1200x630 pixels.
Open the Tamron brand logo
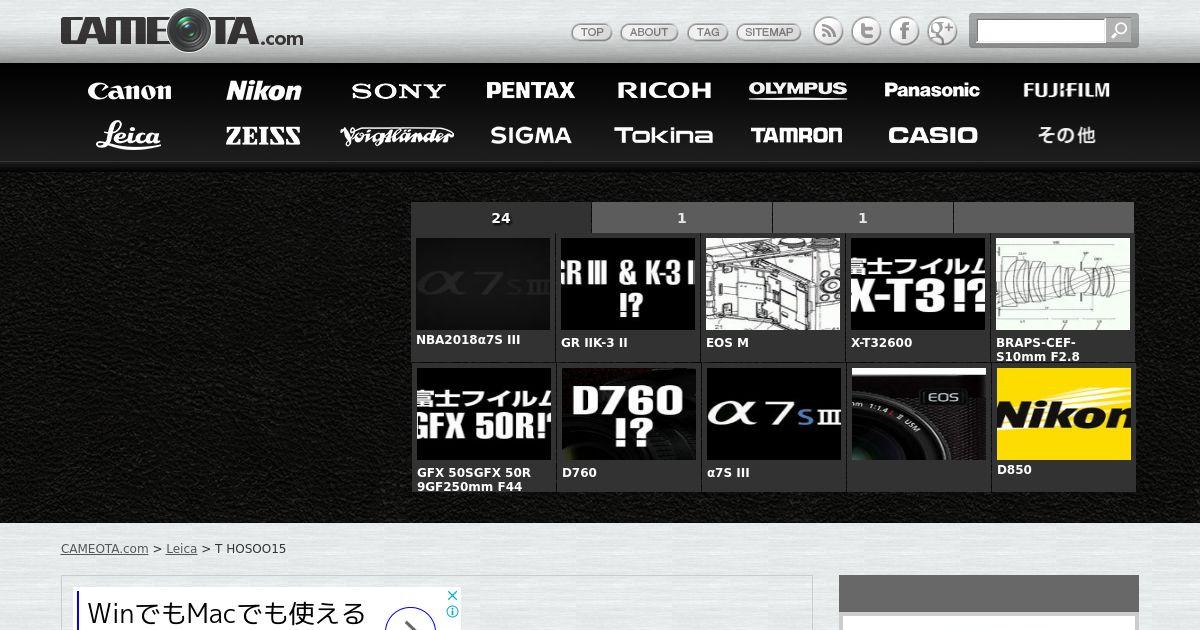pyautogui.click(x=797, y=135)
